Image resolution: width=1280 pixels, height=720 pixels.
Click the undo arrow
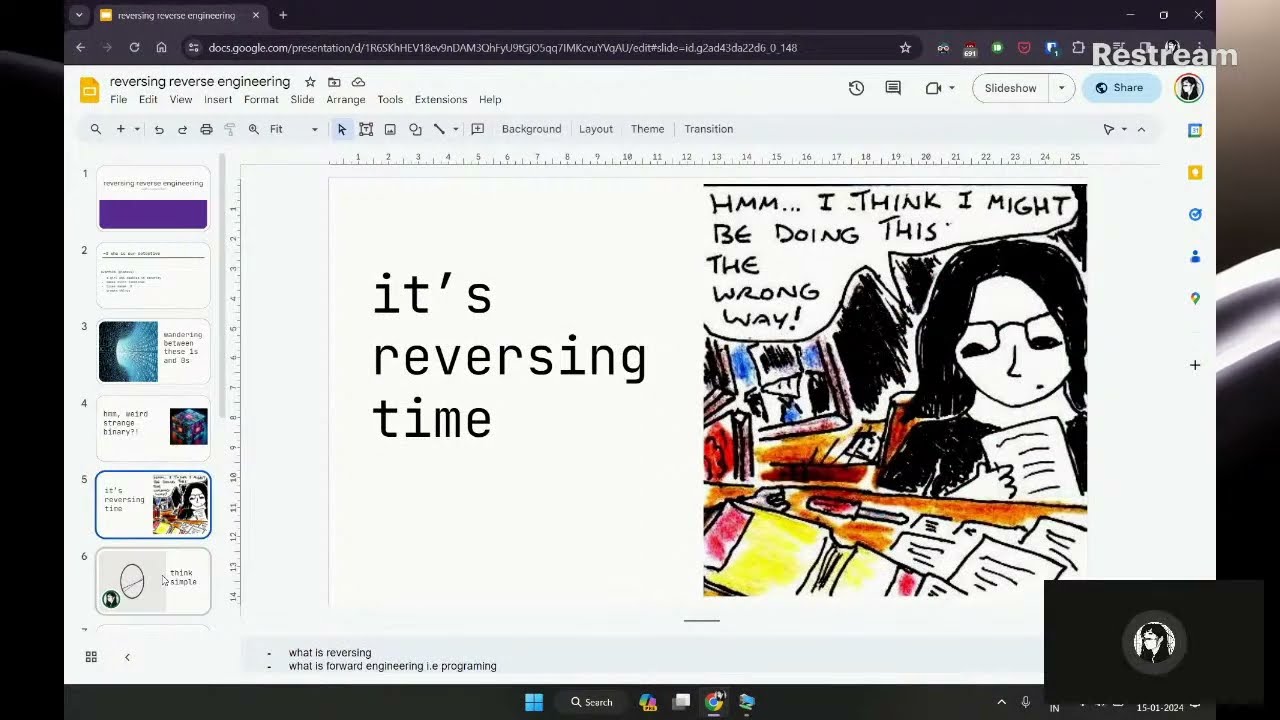[x=159, y=129]
